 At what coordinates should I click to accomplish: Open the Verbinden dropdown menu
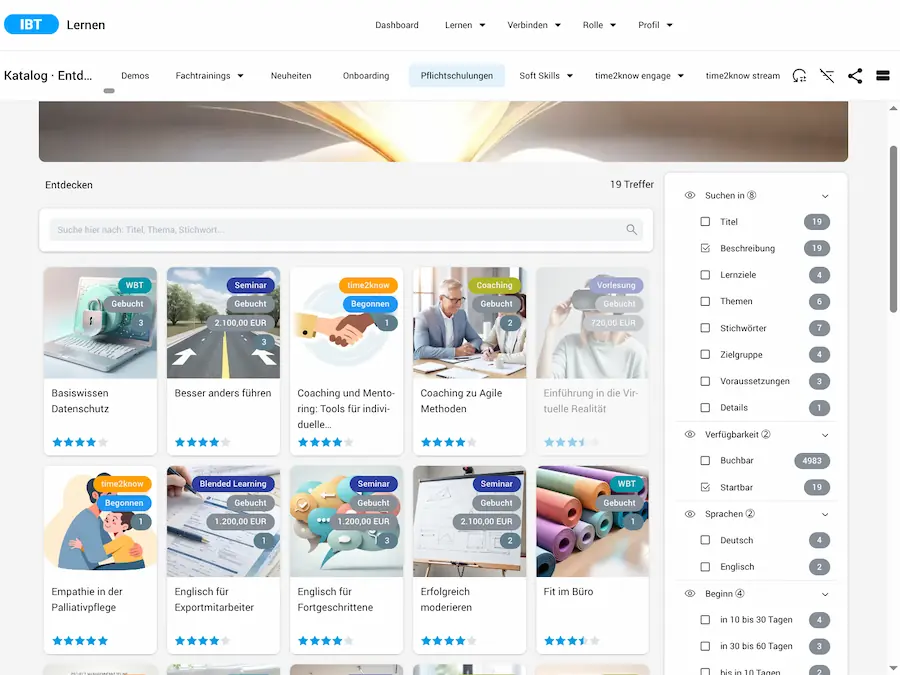(x=534, y=25)
